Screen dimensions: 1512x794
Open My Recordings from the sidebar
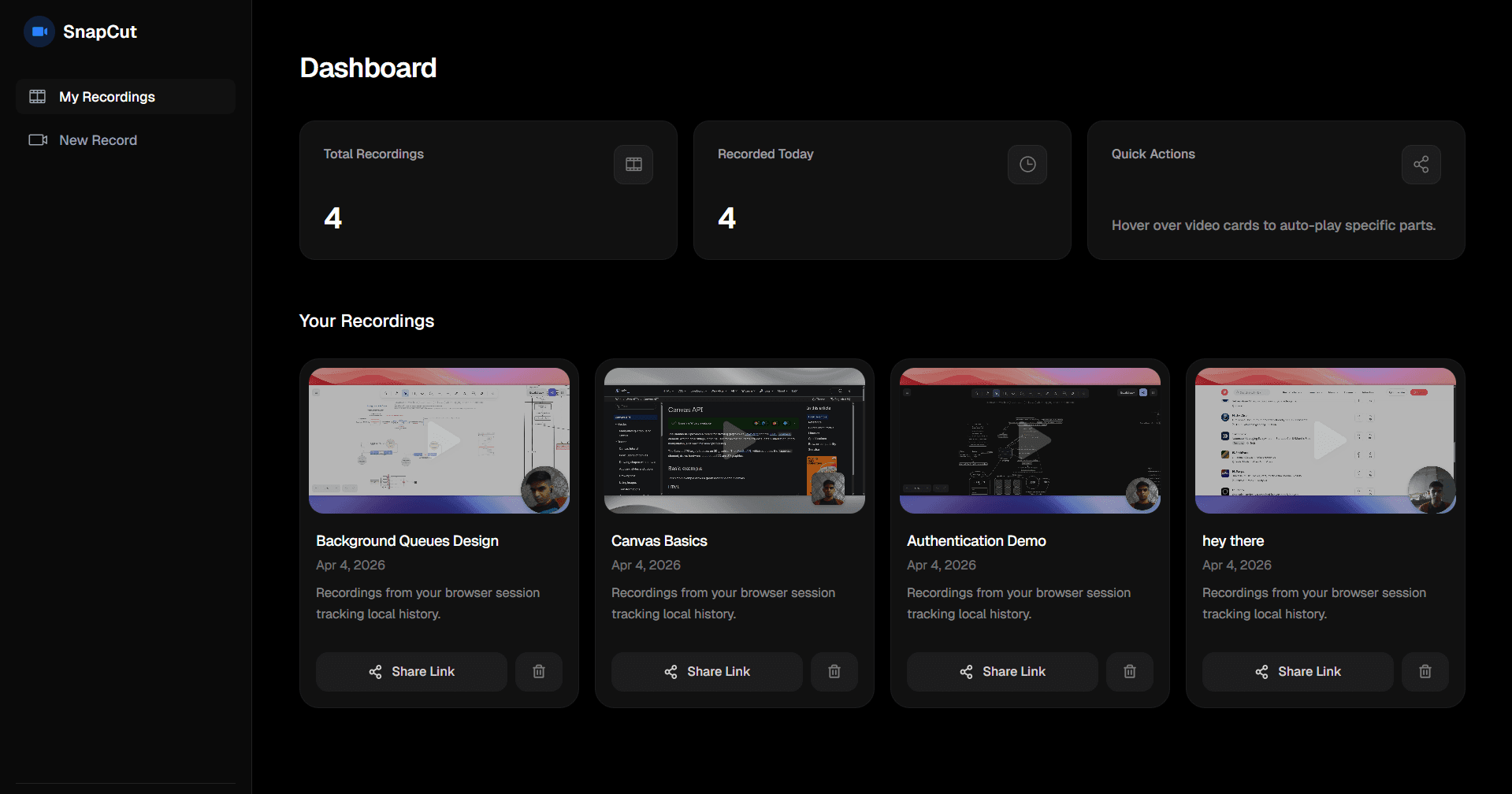point(107,96)
